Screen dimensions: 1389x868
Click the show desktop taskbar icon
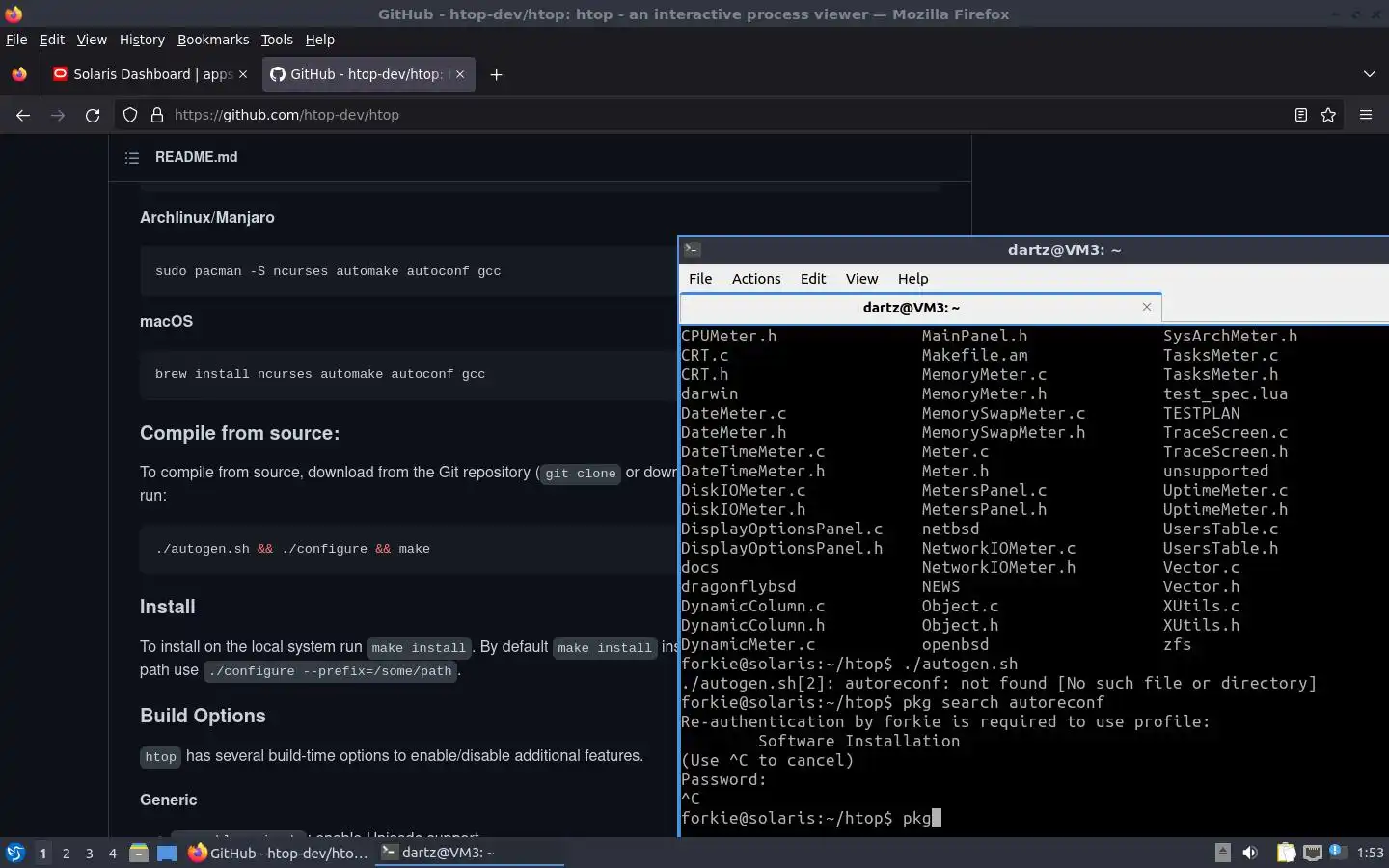coord(167,853)
